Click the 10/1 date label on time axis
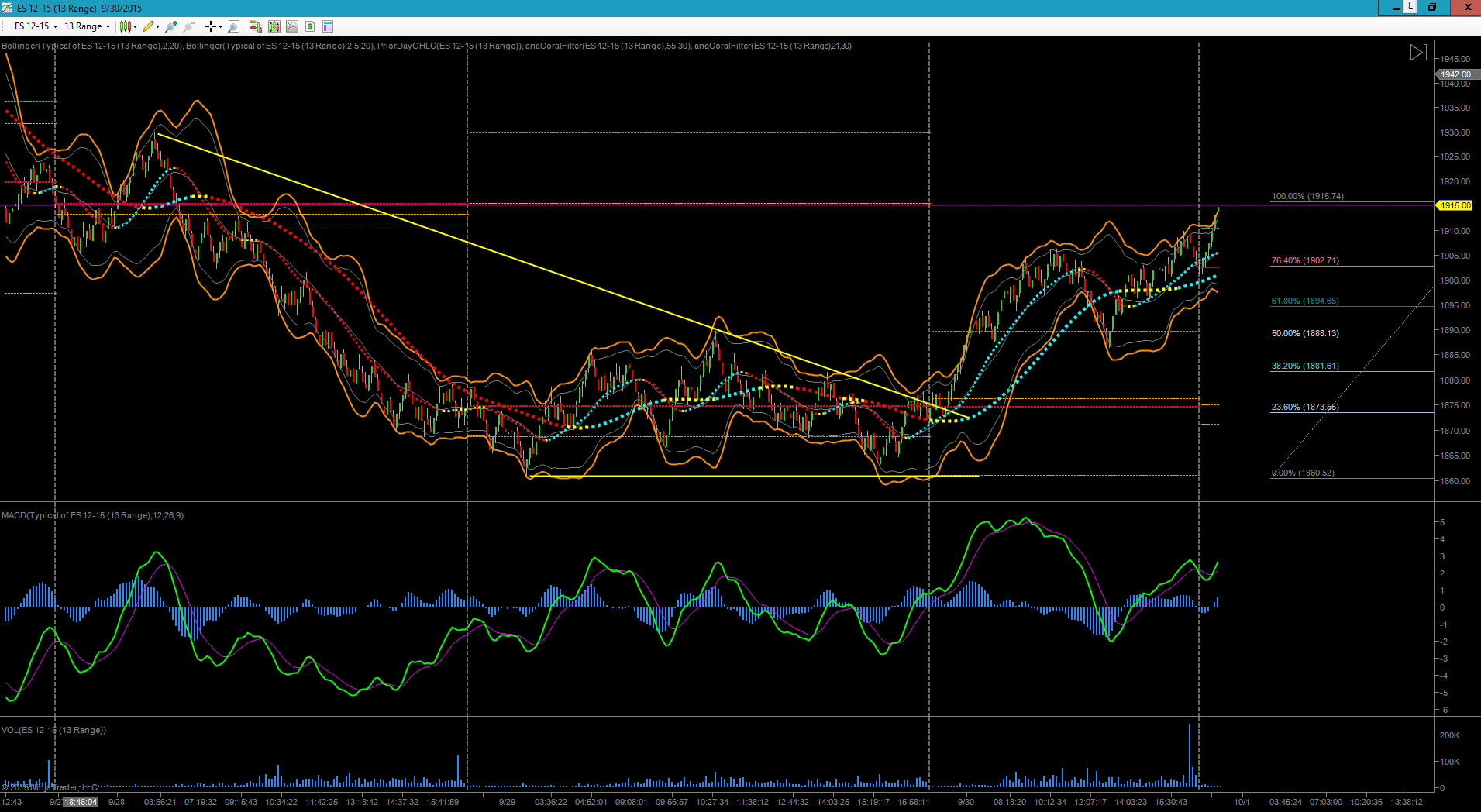 (1242, 802)
